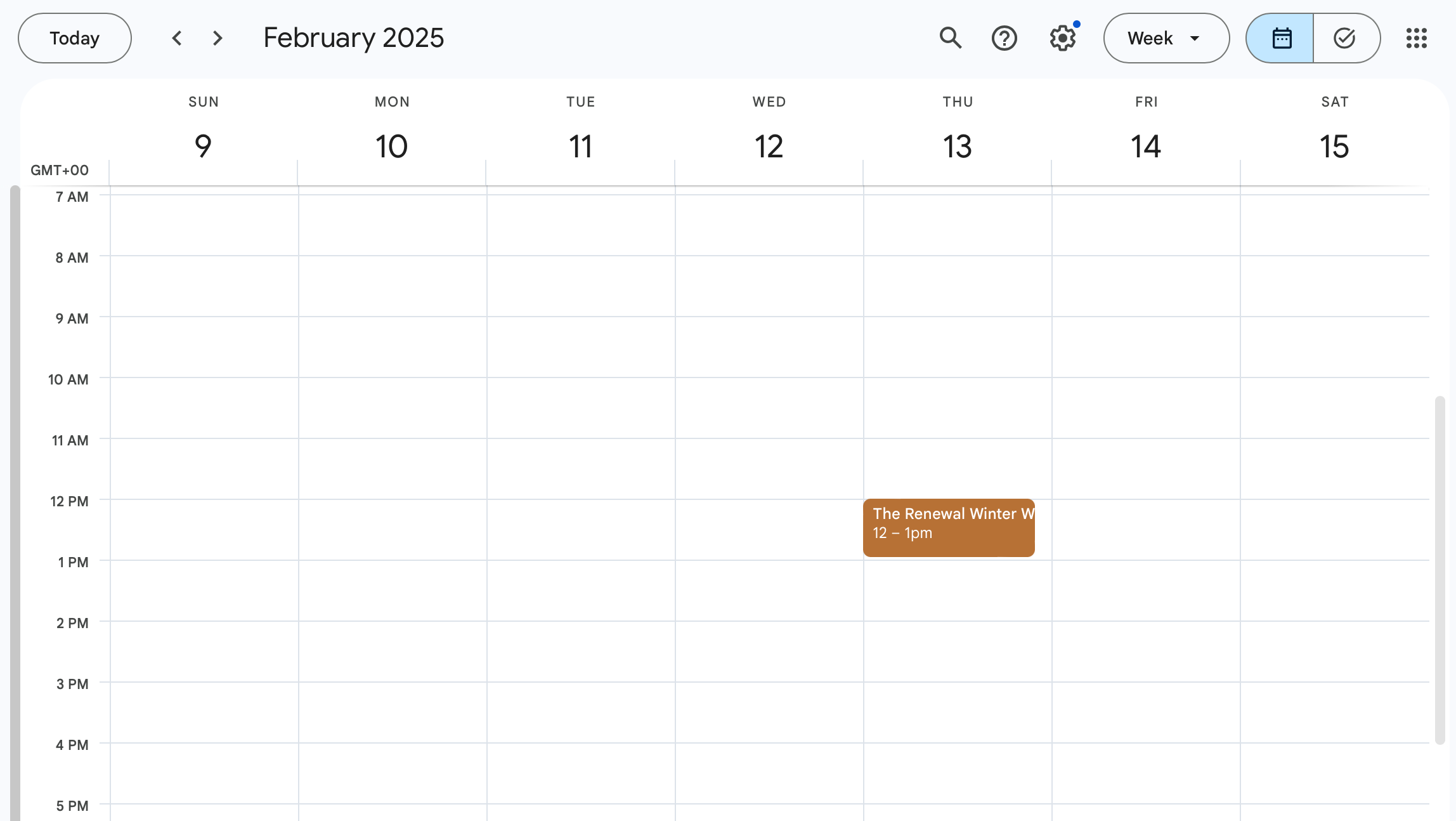Open the Google apps grid
The width and height of the screenshot is (1456, 821).
[x=1416, y=38]
